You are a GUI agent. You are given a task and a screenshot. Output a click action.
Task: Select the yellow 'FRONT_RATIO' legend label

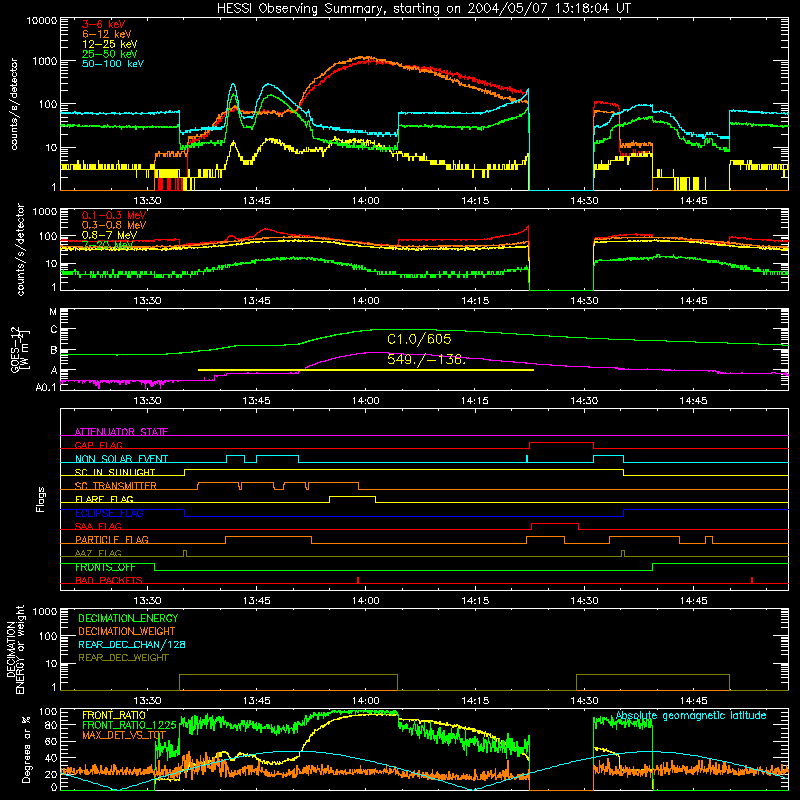tap(114, 715)
